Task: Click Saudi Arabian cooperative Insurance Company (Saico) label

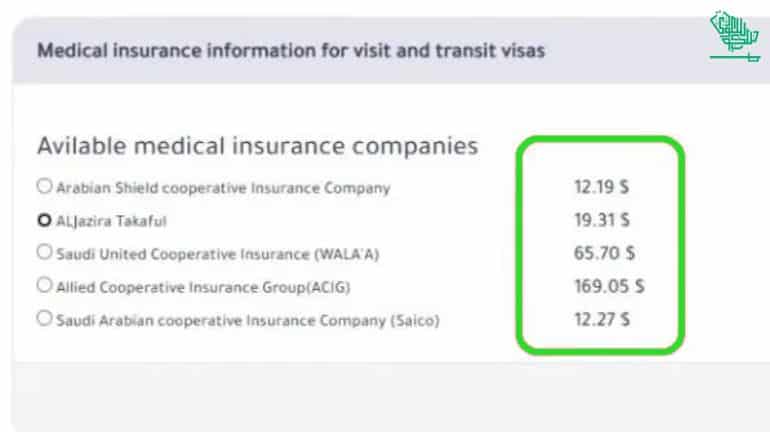Action: 246,320
